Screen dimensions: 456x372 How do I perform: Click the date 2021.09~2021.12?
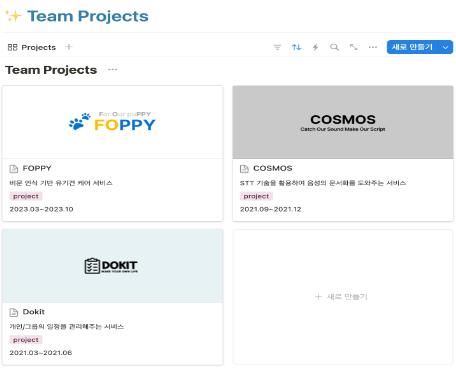(271, 209)
